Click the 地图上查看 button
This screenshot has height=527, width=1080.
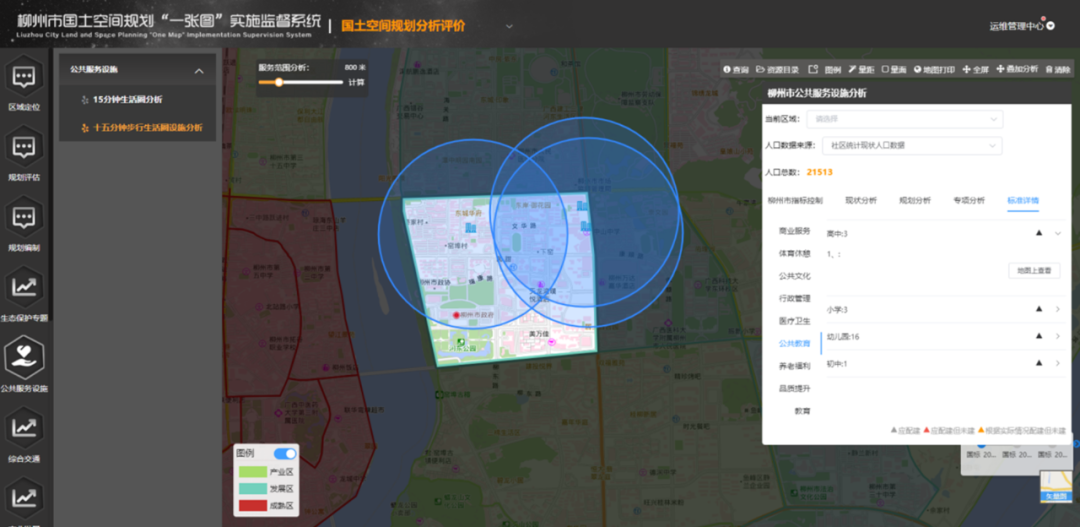click(x=1034, y=271)
